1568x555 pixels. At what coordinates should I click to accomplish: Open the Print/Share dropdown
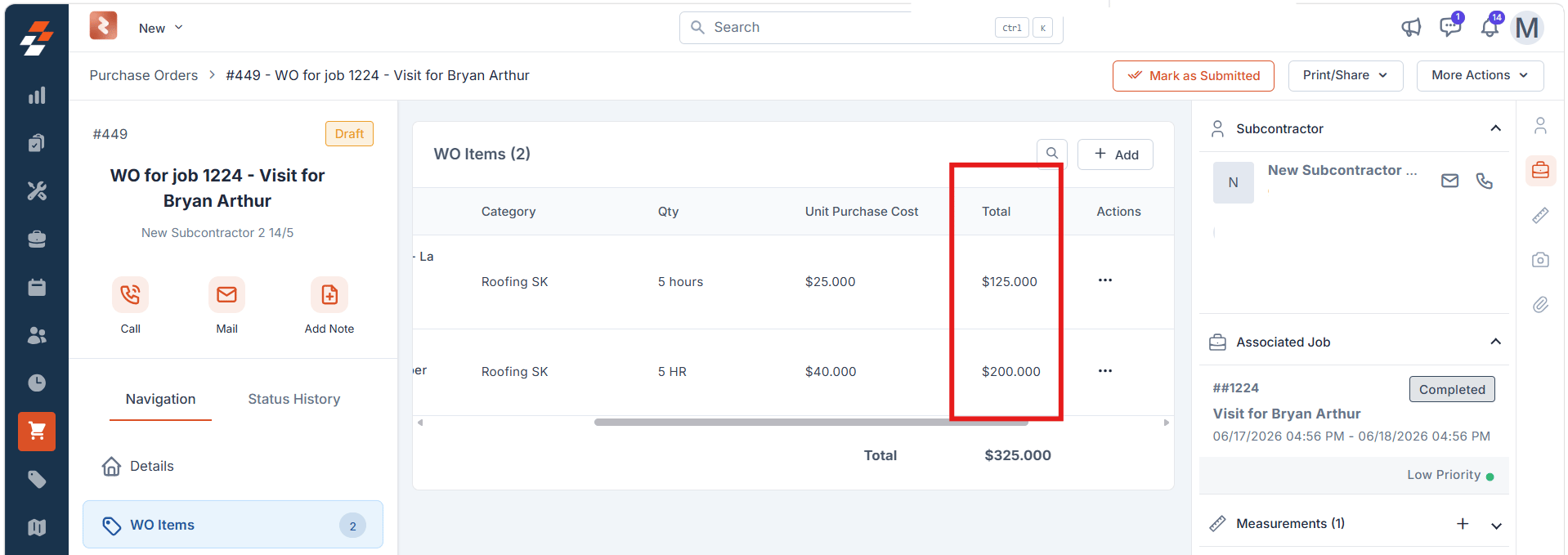(x=1346, y=75)
